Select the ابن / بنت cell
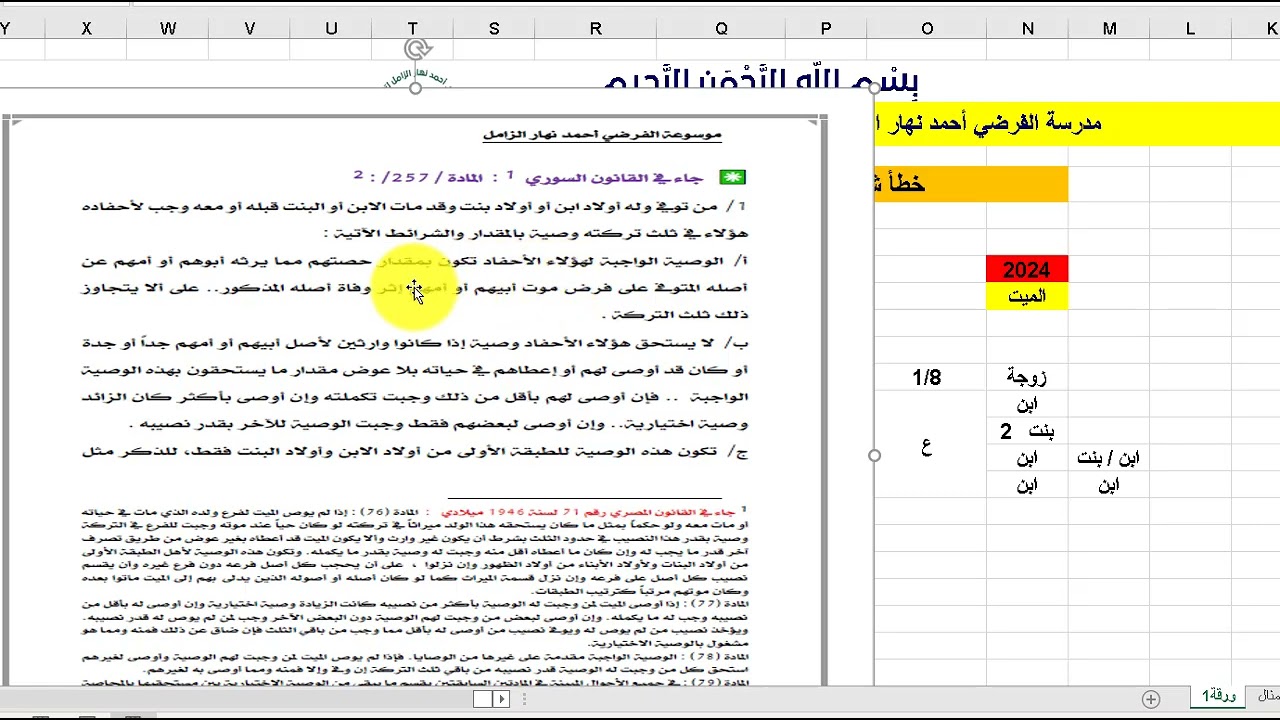The width and height of the screenshot is (1280, 720). (1109, 458)
